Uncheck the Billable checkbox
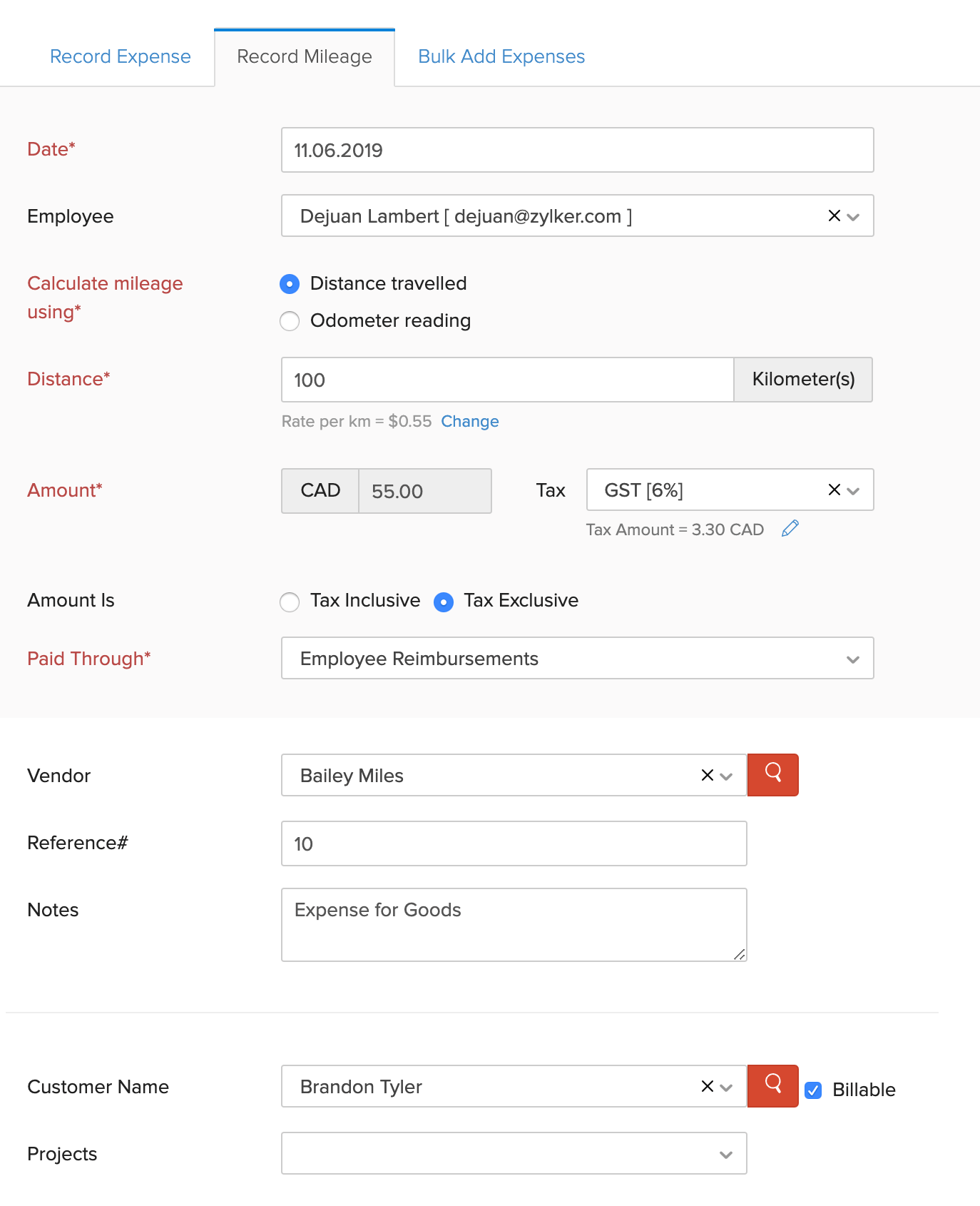The width and height of the screenshot is (980, 1206). pyautogui.click(x=813, y=1090)
